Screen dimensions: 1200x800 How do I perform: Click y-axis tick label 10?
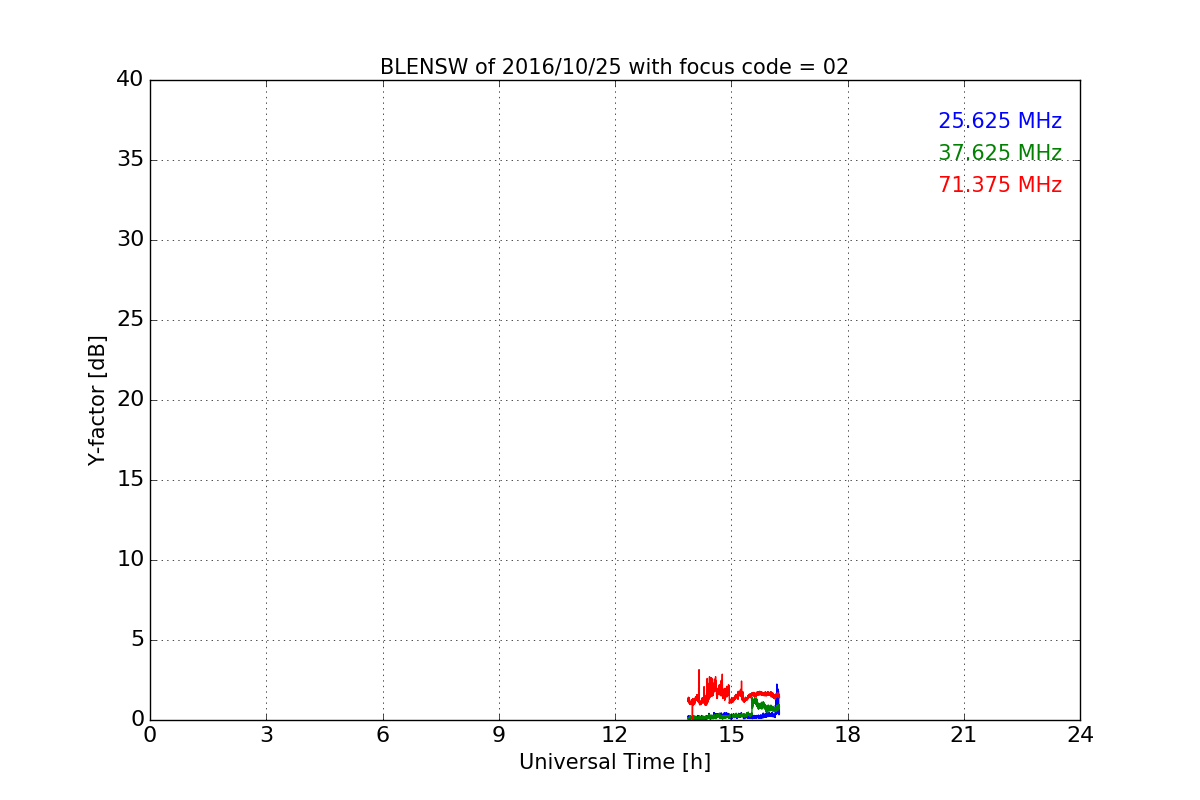click(130, 560)
